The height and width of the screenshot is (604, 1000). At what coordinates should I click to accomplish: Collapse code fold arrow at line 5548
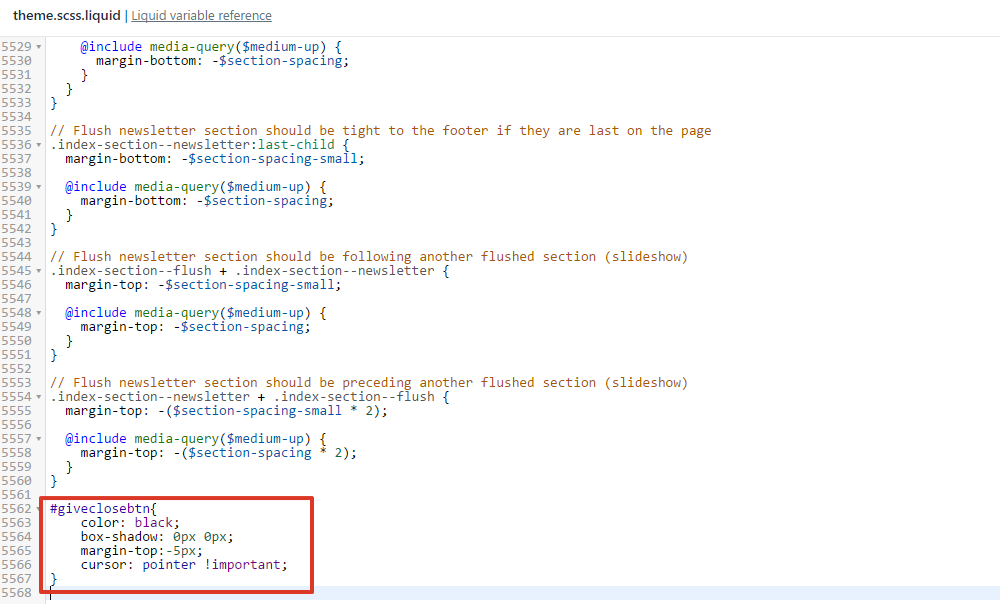pos(39,313)
